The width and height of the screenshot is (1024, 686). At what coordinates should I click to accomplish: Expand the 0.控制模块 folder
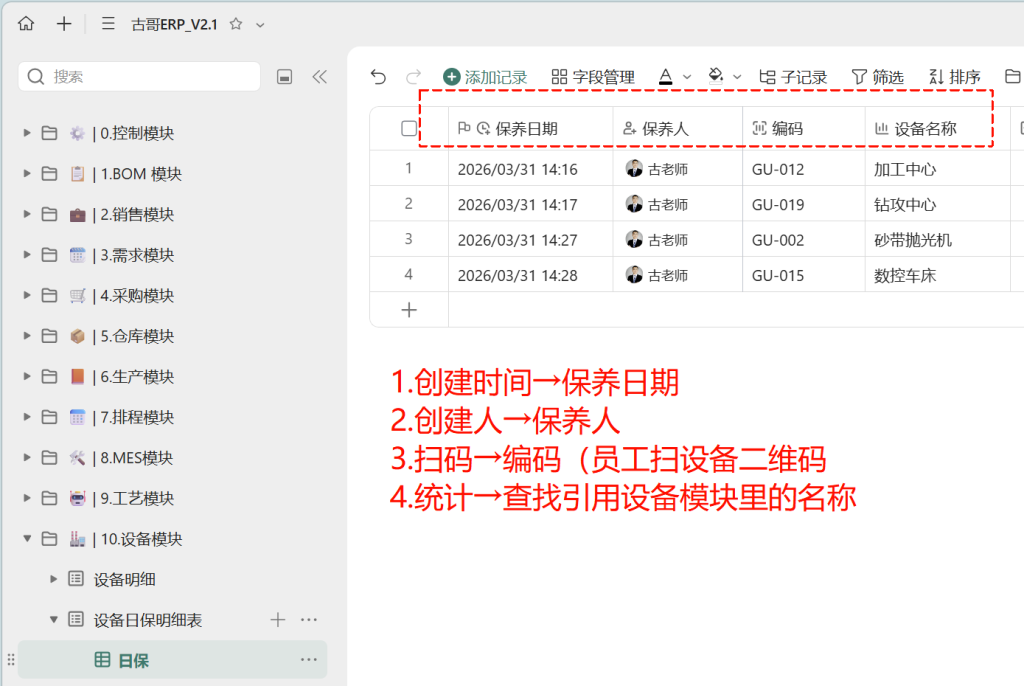point(27,133)
